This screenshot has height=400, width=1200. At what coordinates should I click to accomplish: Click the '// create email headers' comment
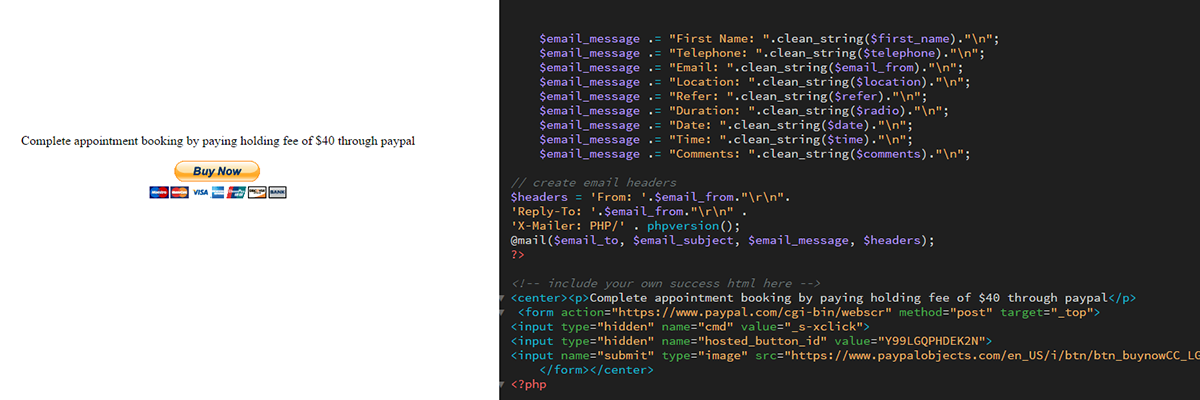(x=593, y=183)
